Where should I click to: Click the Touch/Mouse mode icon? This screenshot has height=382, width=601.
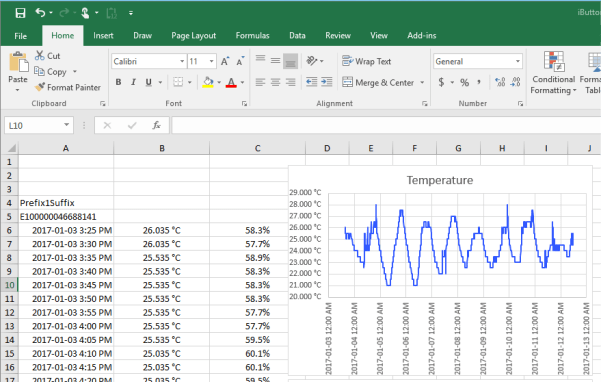tap(85, 13)
